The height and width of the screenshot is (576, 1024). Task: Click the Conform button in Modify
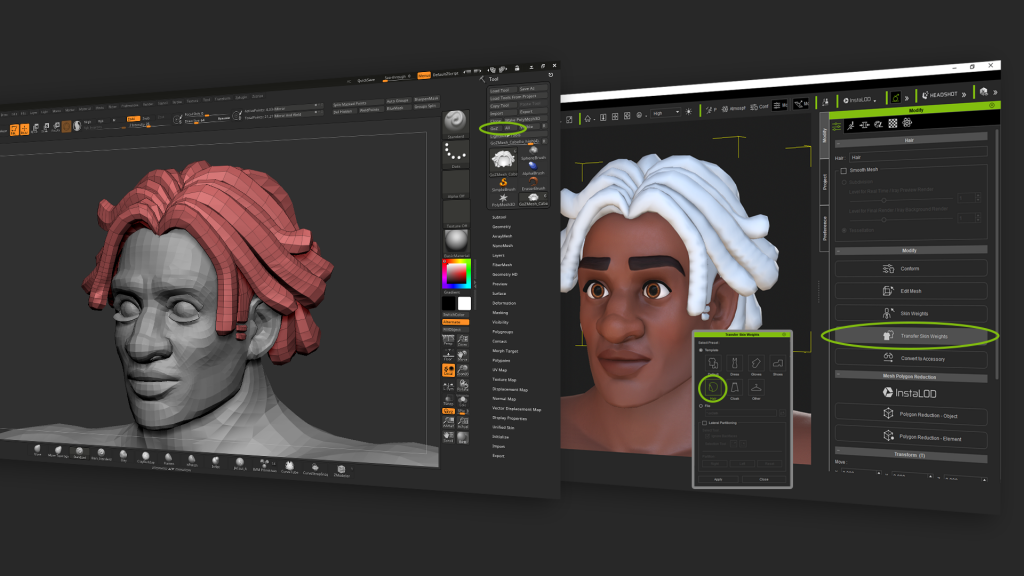click(910, 268)
